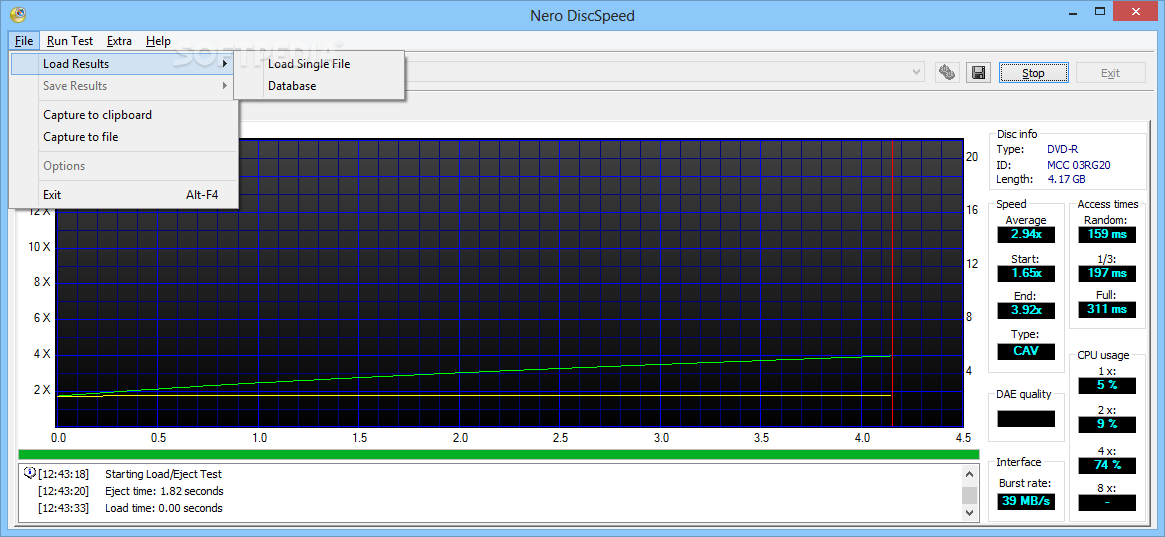
Task: Click the log entry info icon
Action: 30,473
